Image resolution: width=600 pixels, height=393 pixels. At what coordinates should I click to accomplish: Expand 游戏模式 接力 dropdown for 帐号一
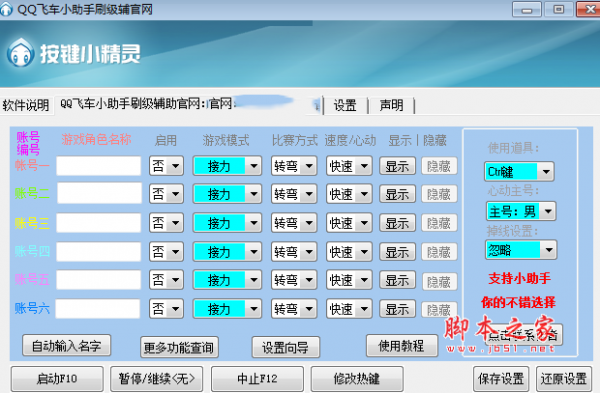click(x=227, y=166)
